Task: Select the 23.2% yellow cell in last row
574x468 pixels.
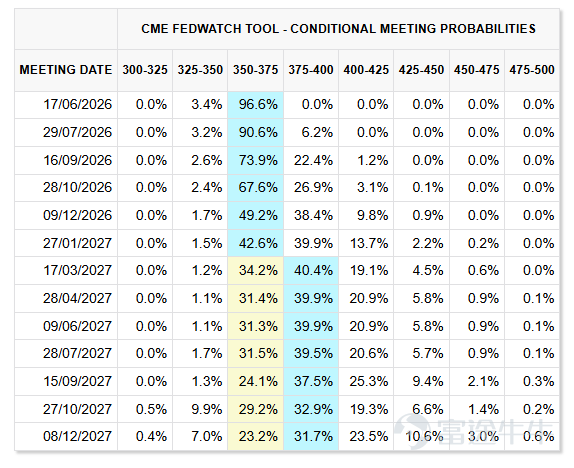Action: pyautogui.click(x=256, y=437)
